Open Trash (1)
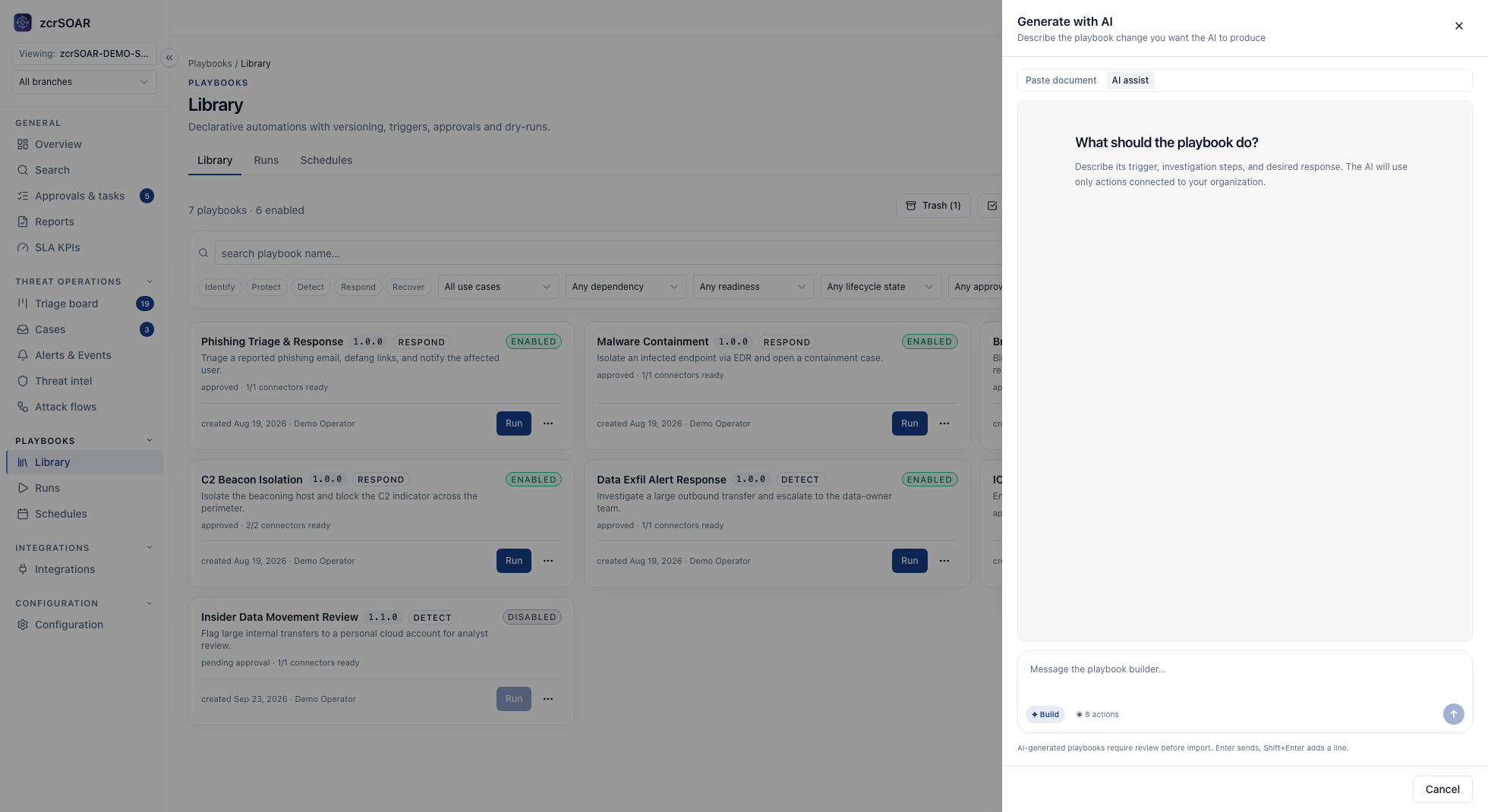The height and width of the screenshot is (812, 1488). pyautogui.click(x=933, y=206)
